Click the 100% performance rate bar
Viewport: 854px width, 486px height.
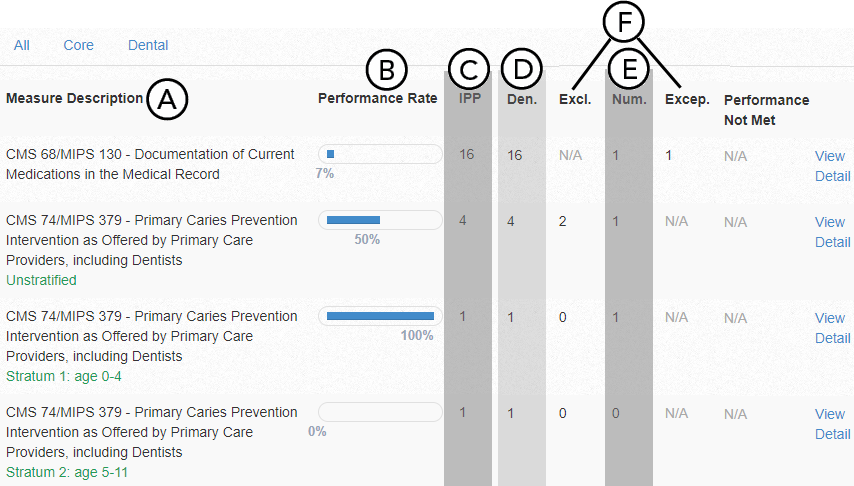pos(380,316)
